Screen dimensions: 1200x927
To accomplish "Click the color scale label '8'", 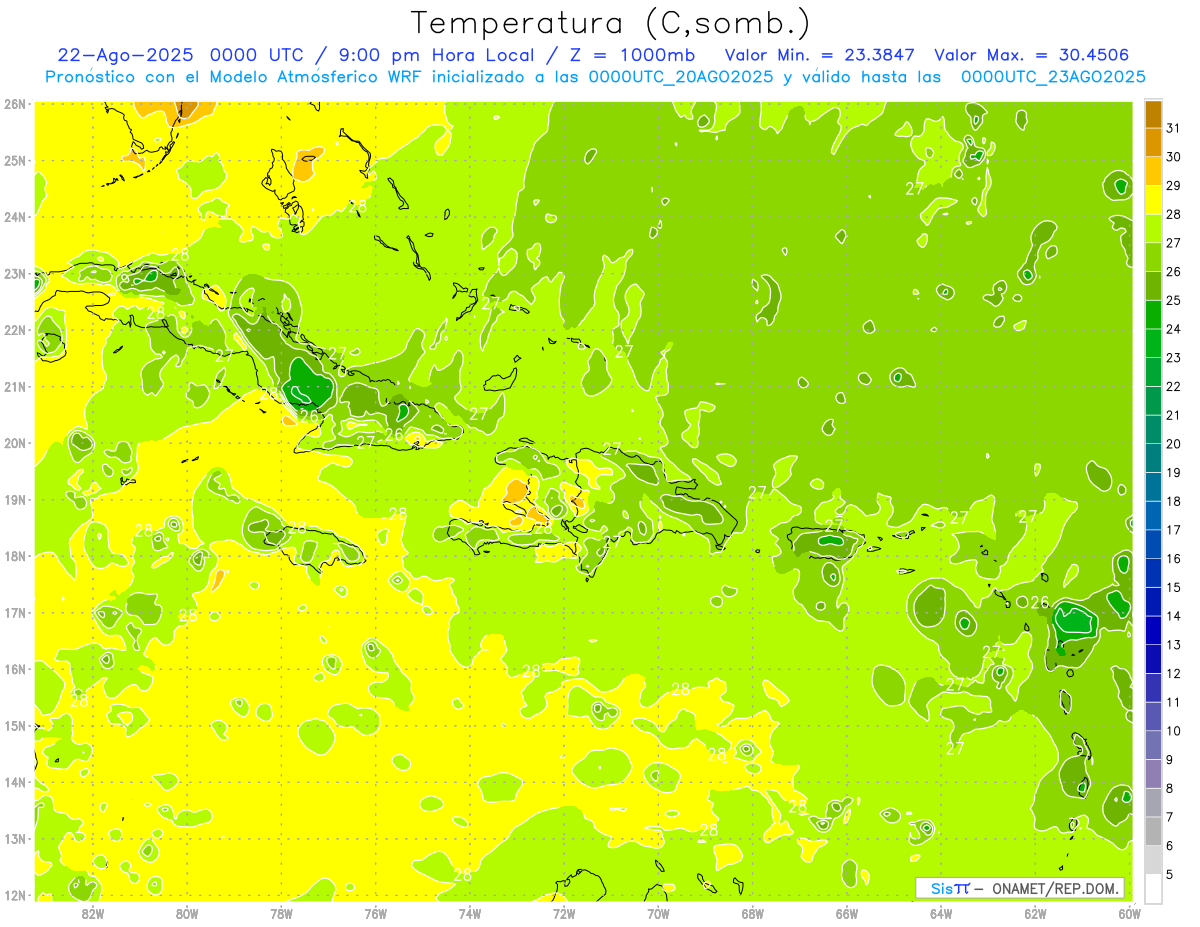I will [1171, 789].
